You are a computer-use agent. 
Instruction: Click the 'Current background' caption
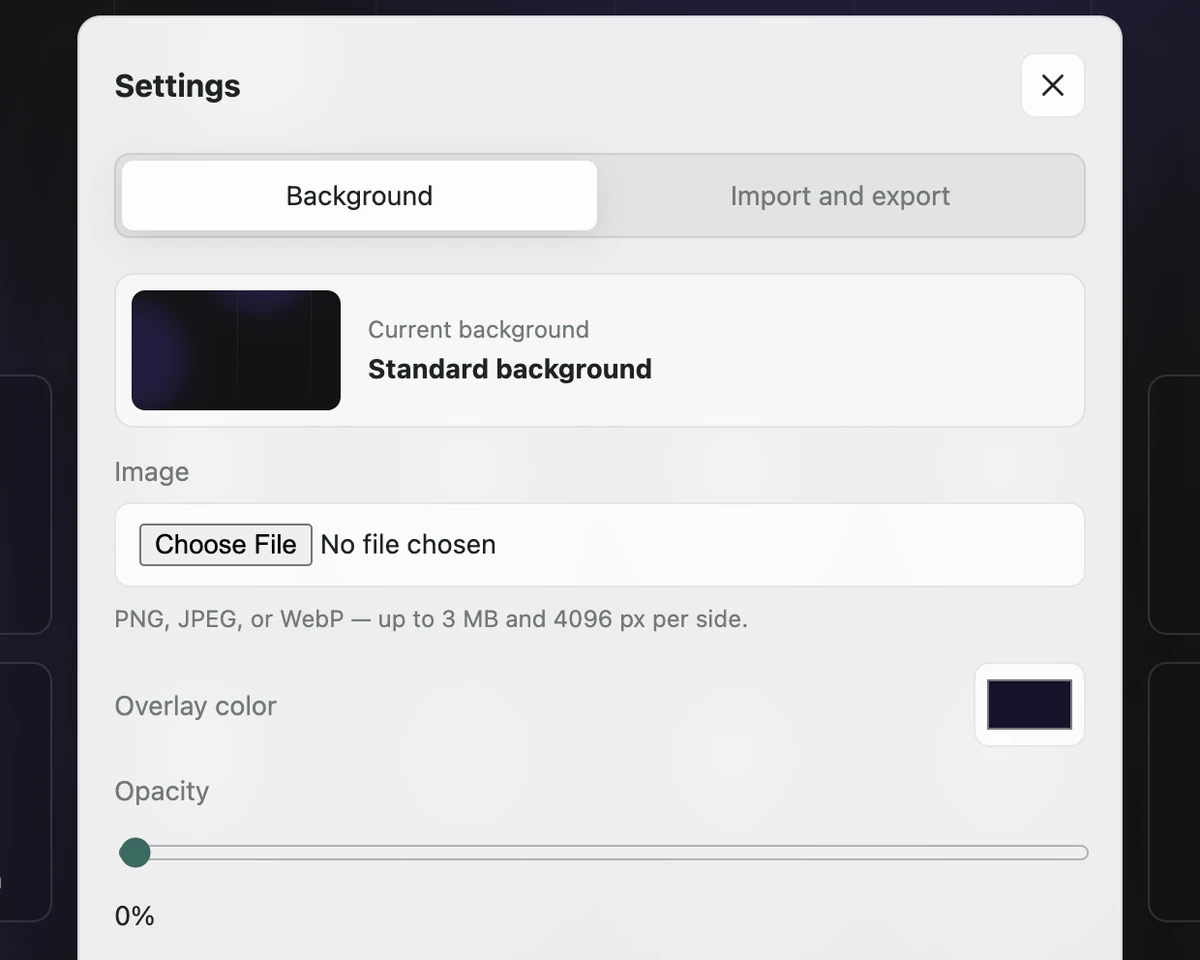point(478,329)
